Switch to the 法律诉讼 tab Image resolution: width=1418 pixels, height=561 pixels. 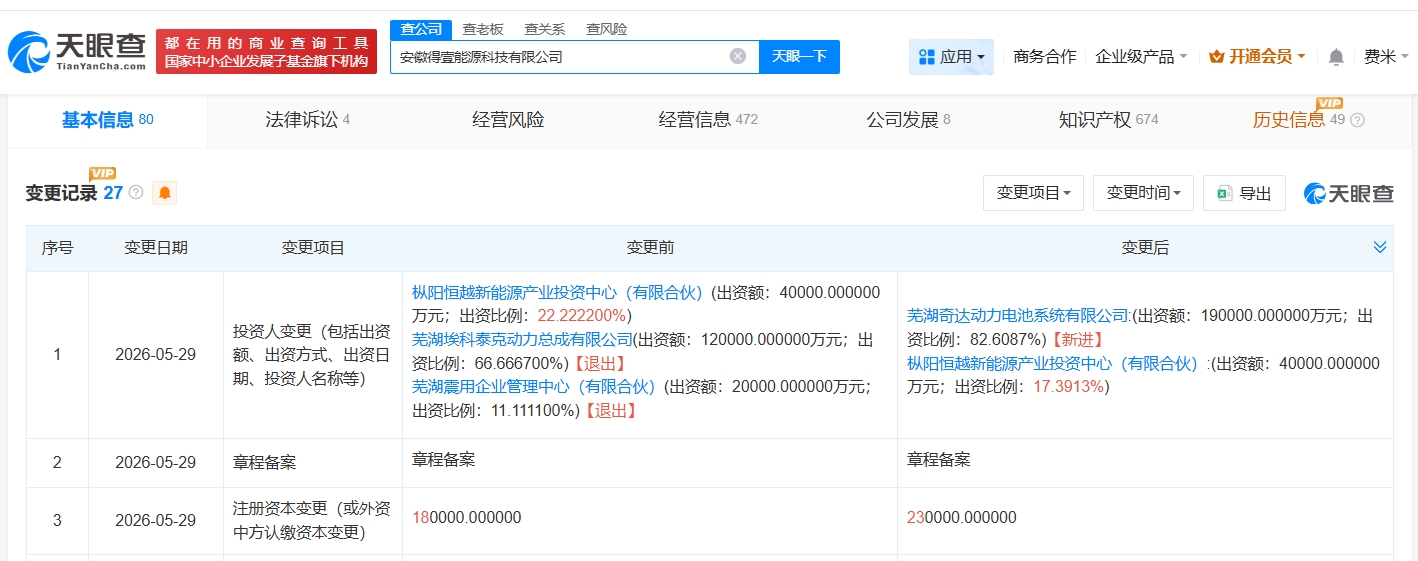pyautogui.click(x=307, y=120)
